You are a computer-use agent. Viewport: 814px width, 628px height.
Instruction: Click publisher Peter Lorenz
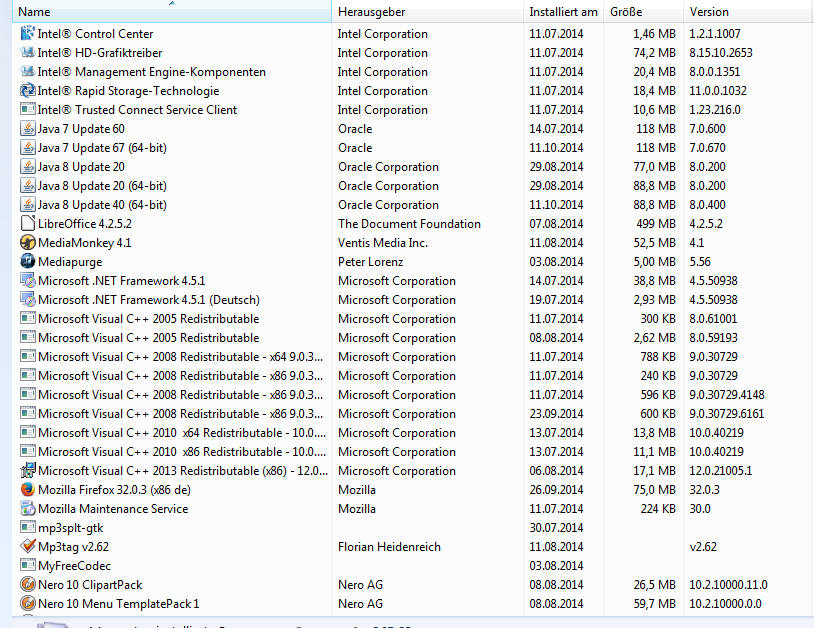[x=370, y=262]
